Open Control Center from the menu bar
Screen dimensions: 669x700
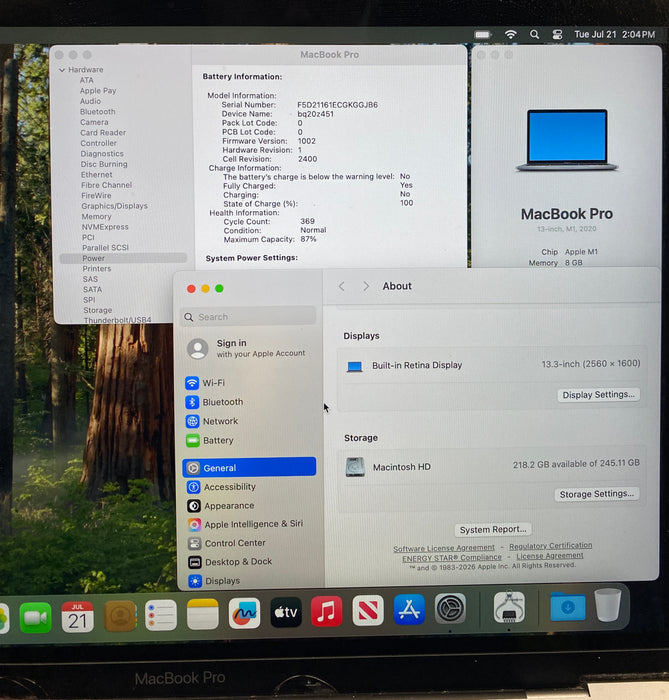click(557, 34)
